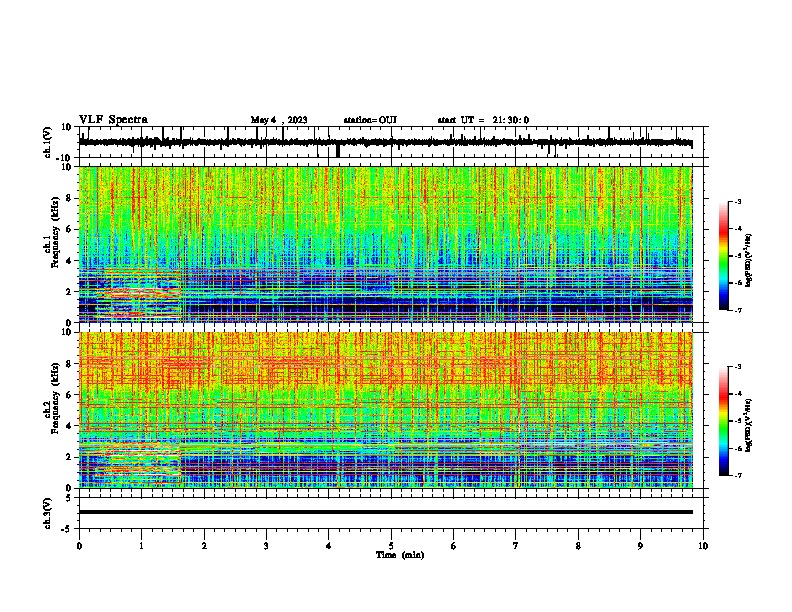Click the "VLF Spectra" title text
Image resolution: width=792 pixels, height=612 pixels.
pos(113,120)
